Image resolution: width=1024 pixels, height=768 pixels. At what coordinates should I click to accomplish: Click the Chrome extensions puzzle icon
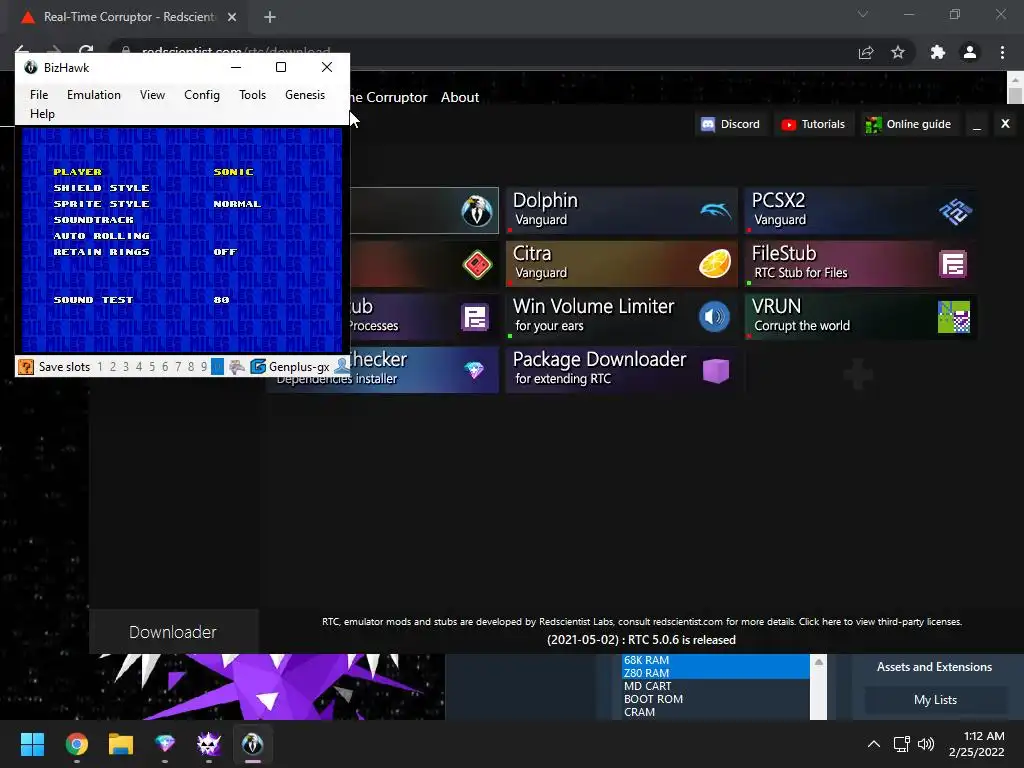[938, 52]
